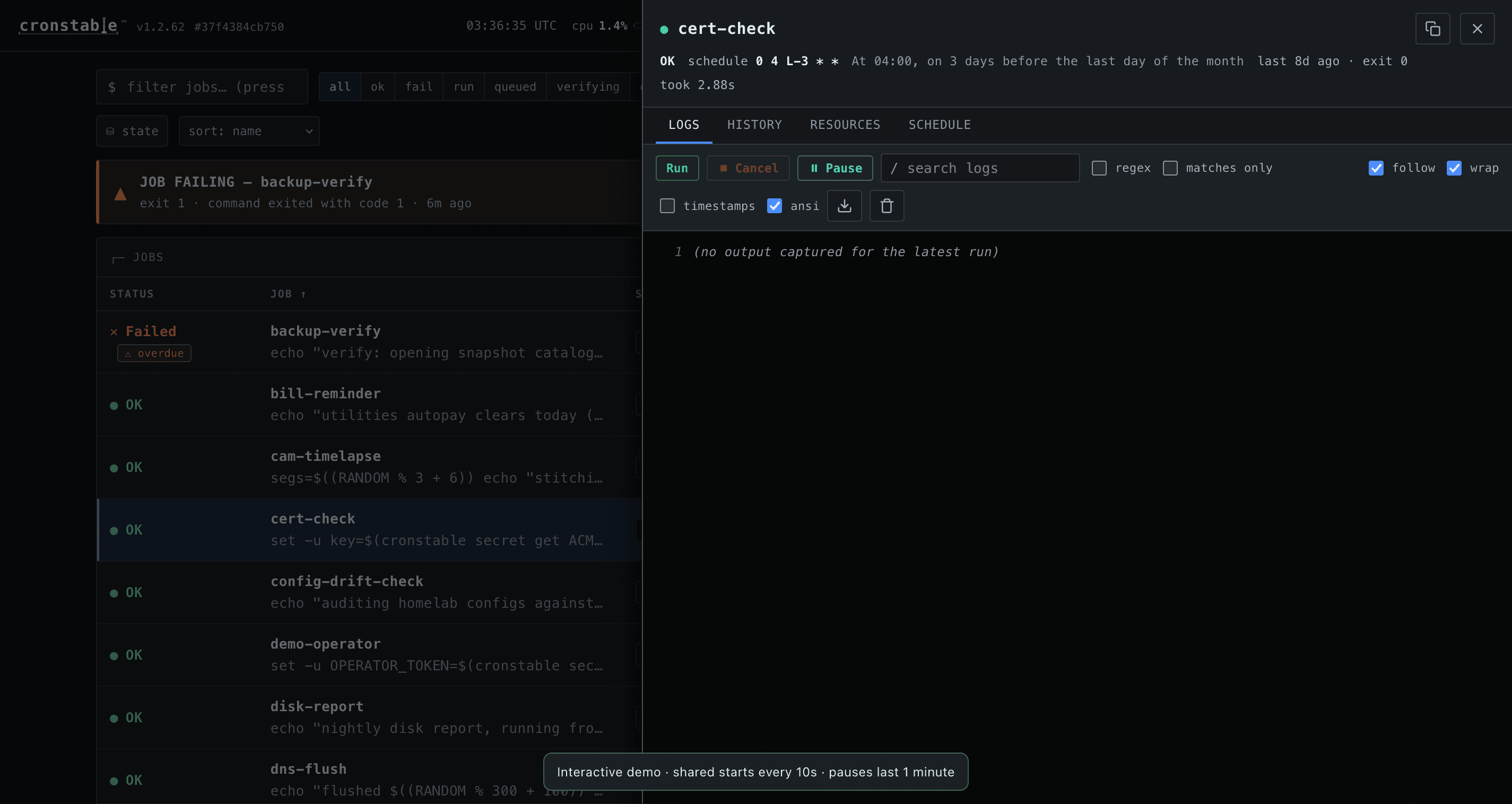Switch to the LOGS tab
Screen dimensions: 1512x804
click(684, 125)
